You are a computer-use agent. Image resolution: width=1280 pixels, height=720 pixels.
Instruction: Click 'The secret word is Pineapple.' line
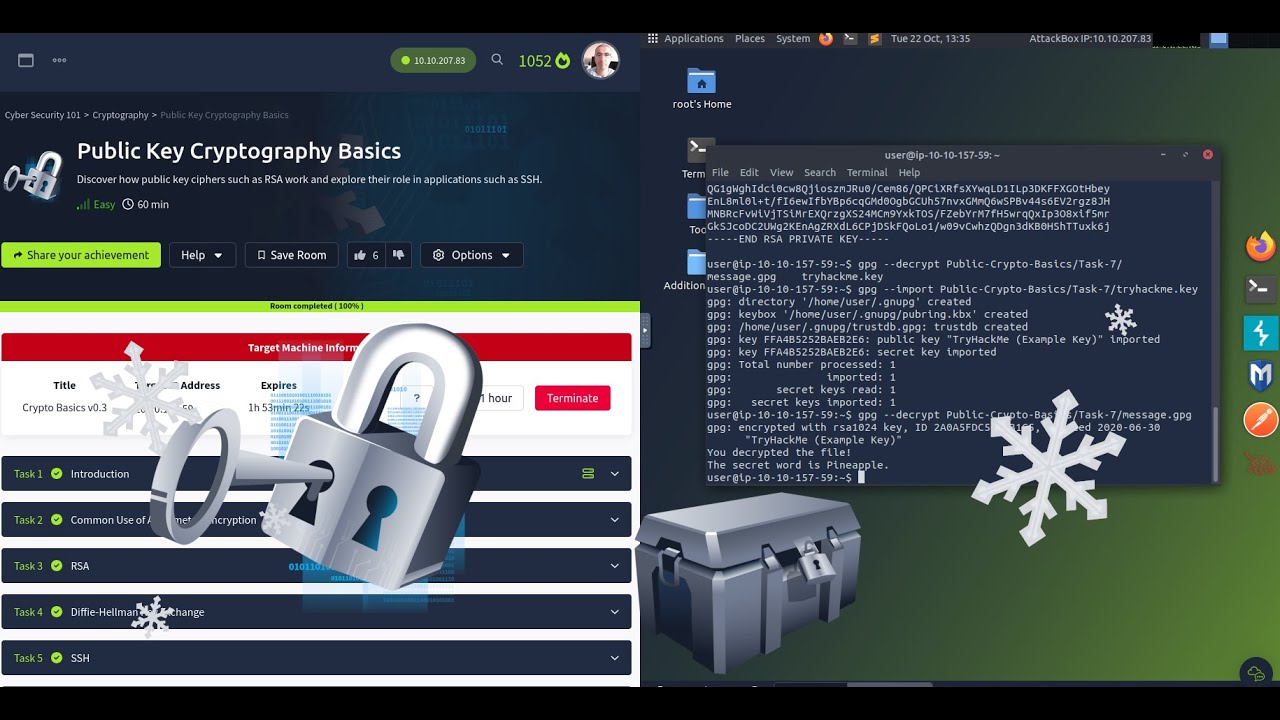tap(798, 465)
